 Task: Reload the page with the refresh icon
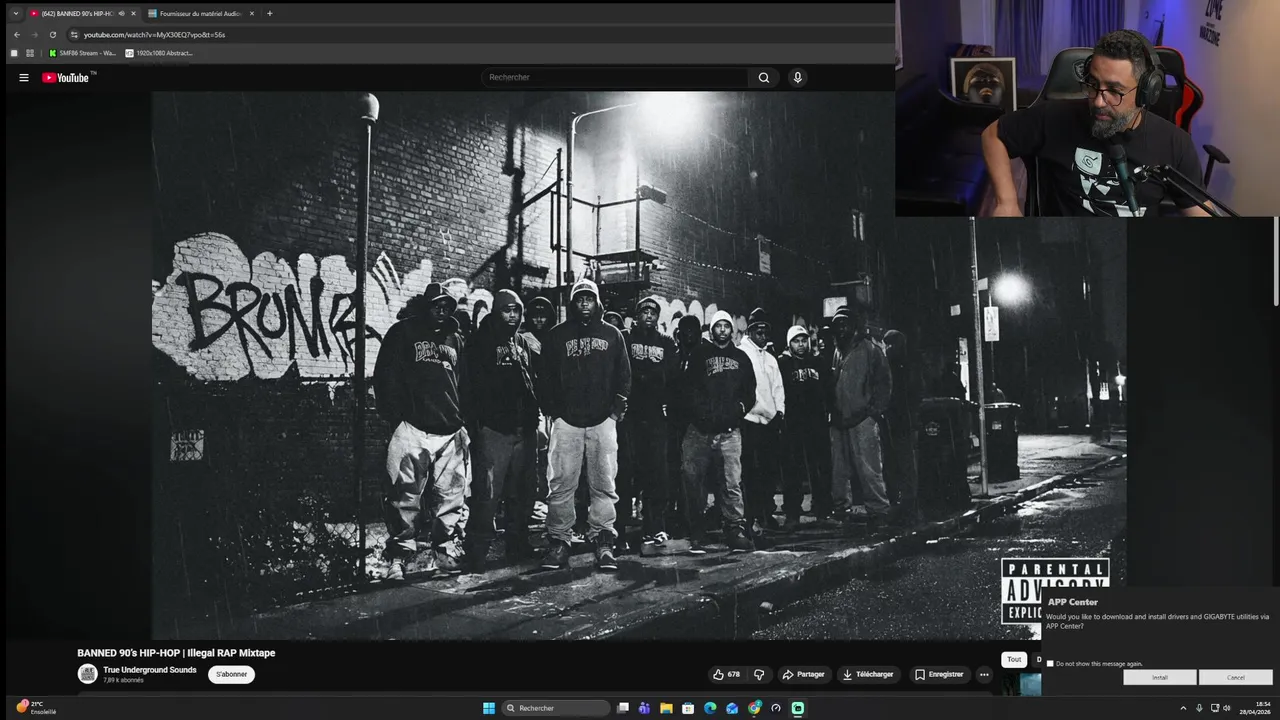[x=53, y=34]
